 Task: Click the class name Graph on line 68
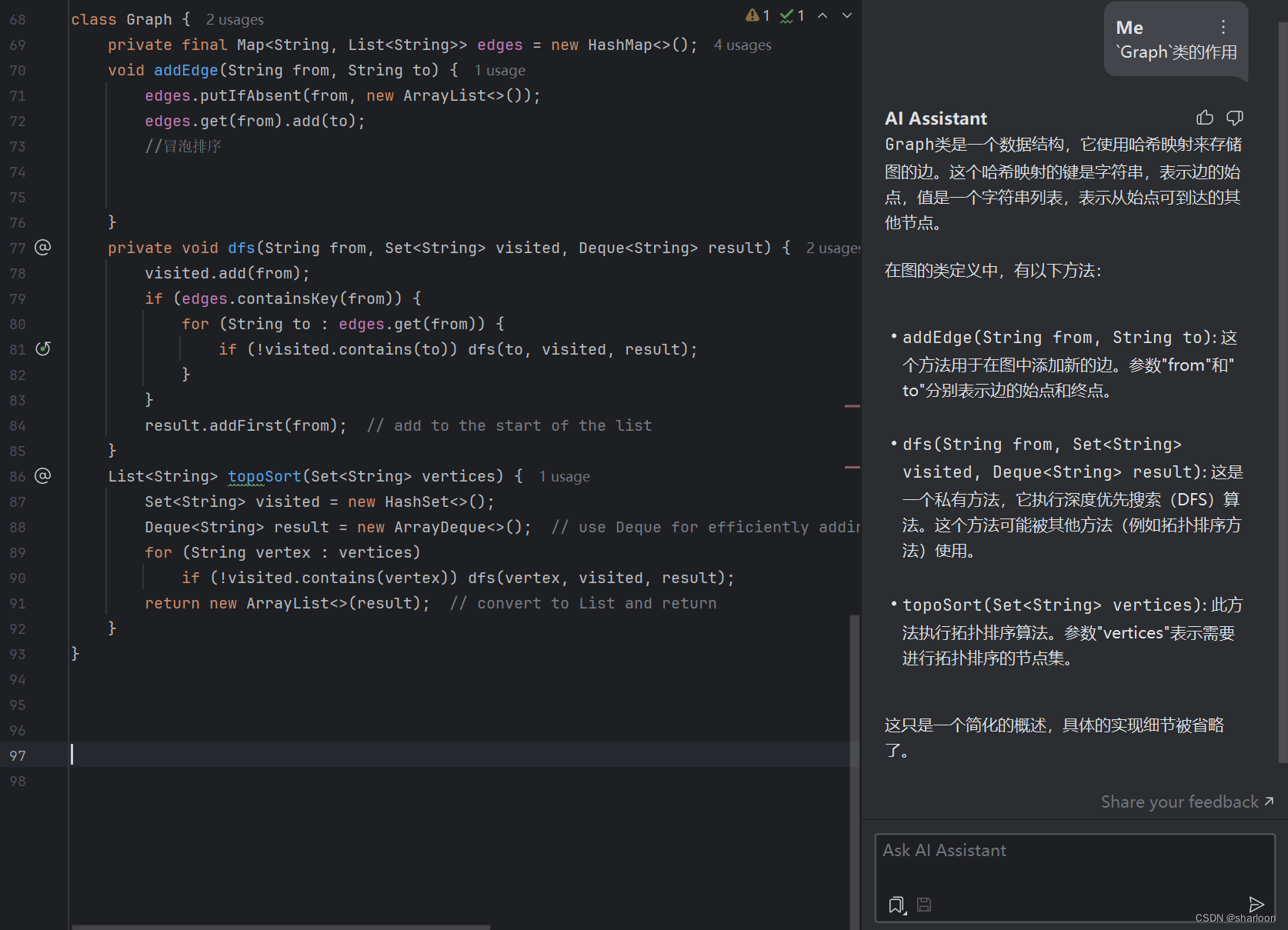tap(149, 19)
